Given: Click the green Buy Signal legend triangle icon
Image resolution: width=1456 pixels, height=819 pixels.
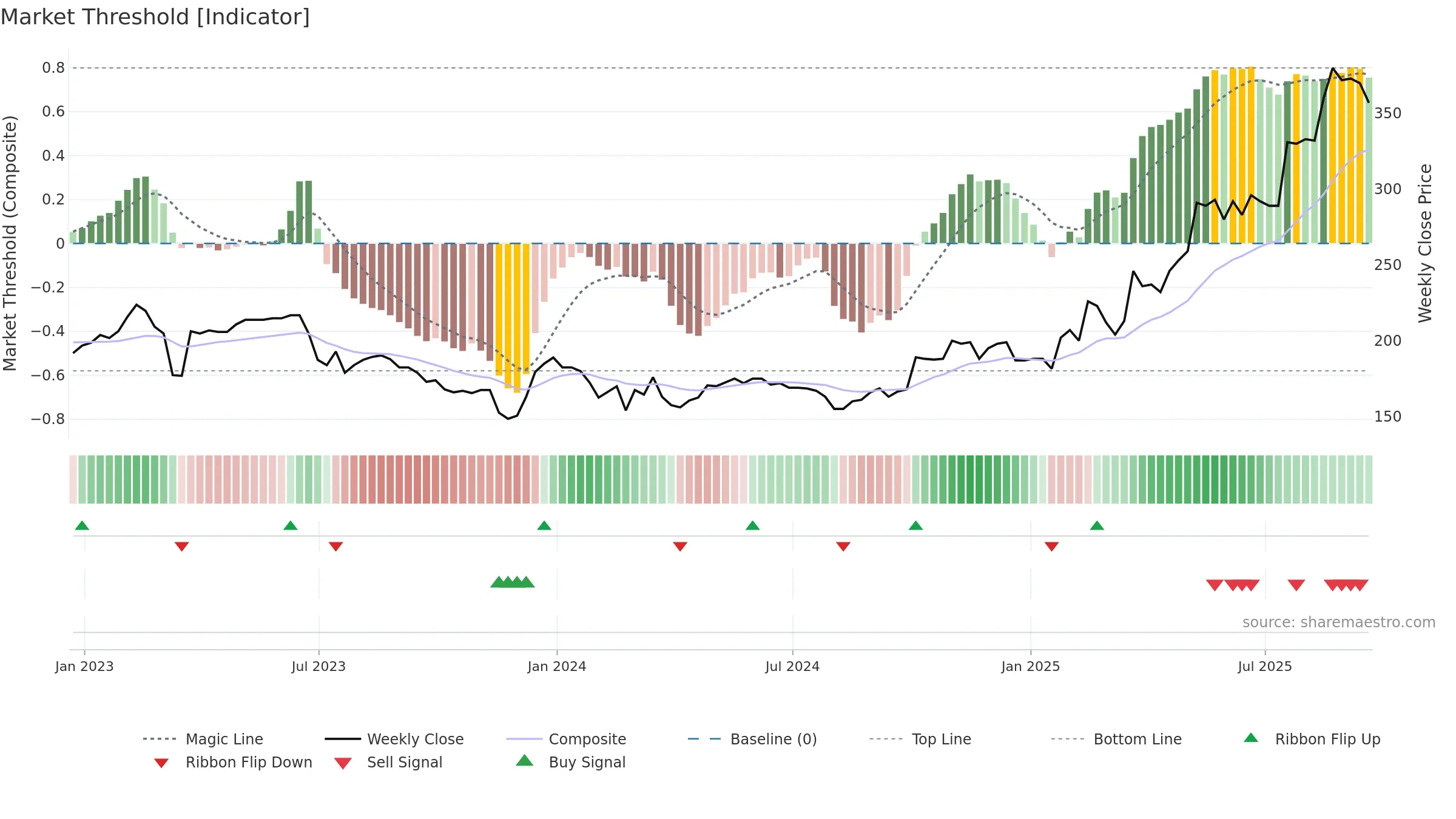Looking at the screenshot, I should tap(524, 760).
